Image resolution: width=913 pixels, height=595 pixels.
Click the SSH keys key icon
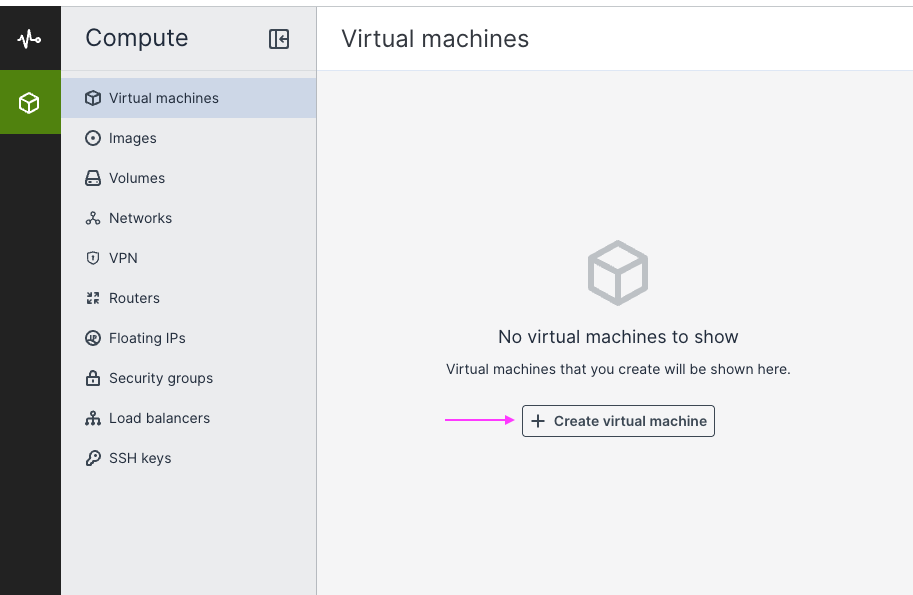point(93,458)
